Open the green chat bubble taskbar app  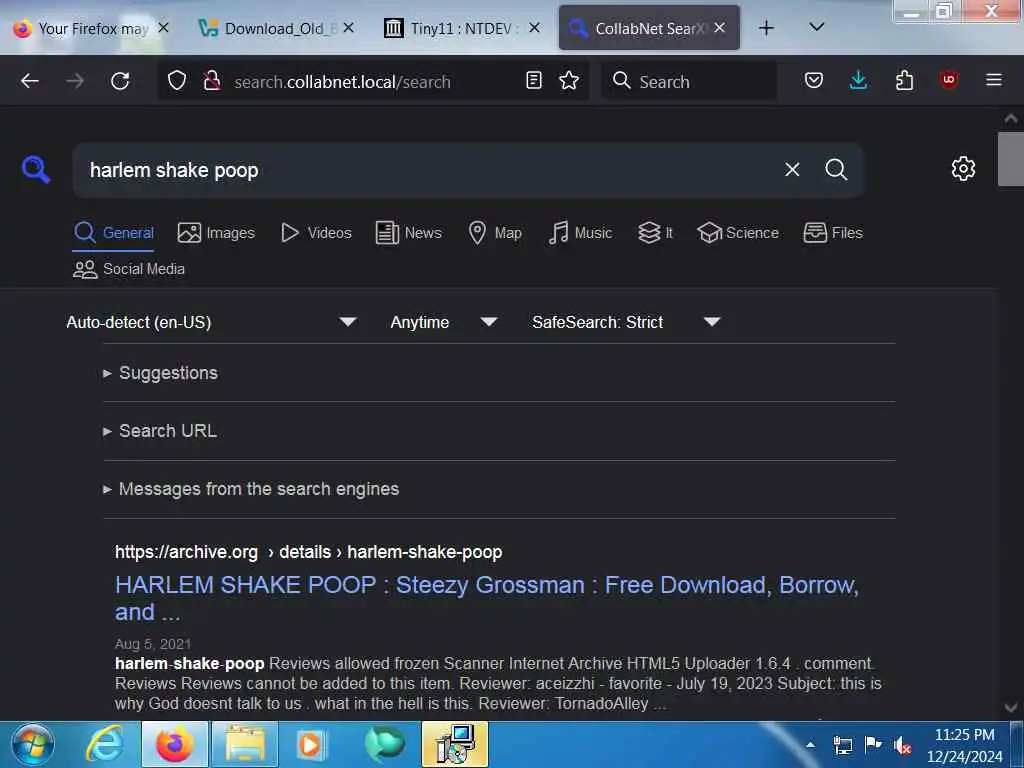[x=384, y=744]
